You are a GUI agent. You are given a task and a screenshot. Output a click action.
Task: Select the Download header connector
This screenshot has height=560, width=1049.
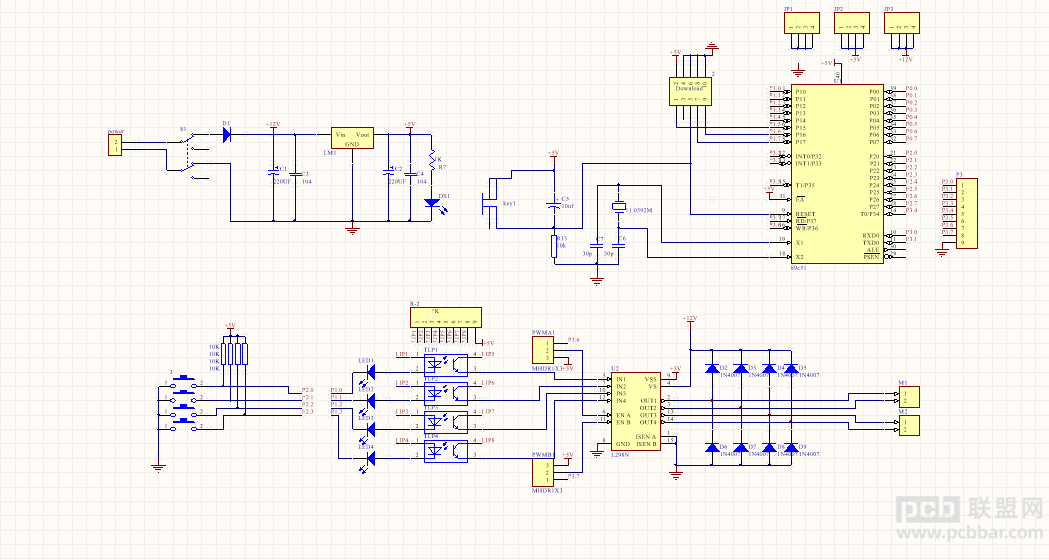coord(690,92)
